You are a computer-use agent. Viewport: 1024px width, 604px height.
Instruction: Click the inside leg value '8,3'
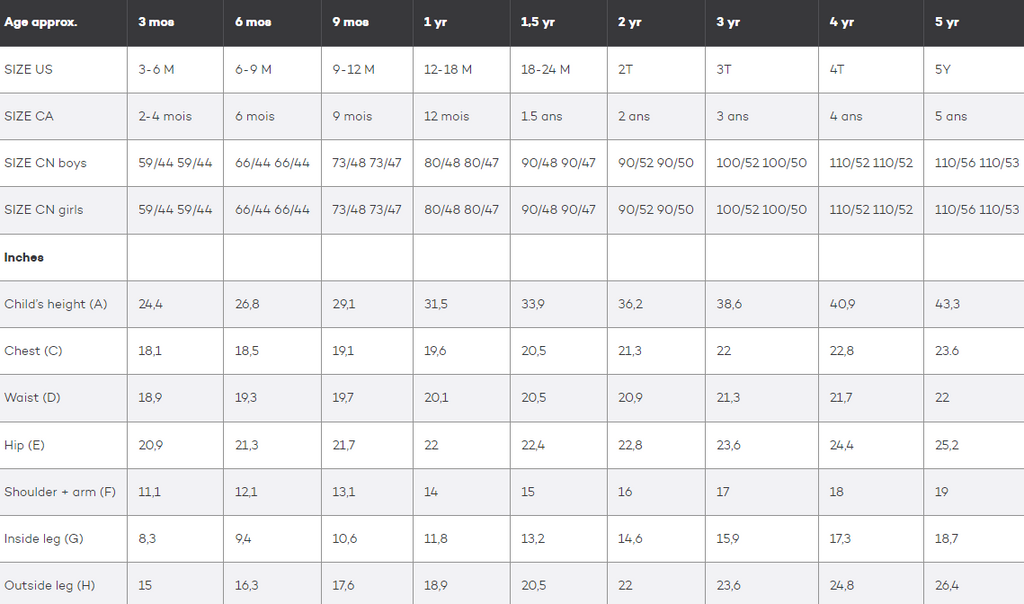[x=147, y=539]
